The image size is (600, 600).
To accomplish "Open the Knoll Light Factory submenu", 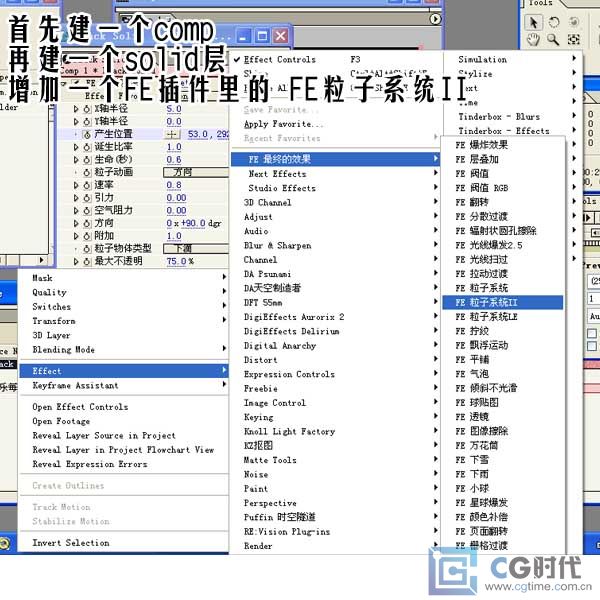I will tap(335, 431).
